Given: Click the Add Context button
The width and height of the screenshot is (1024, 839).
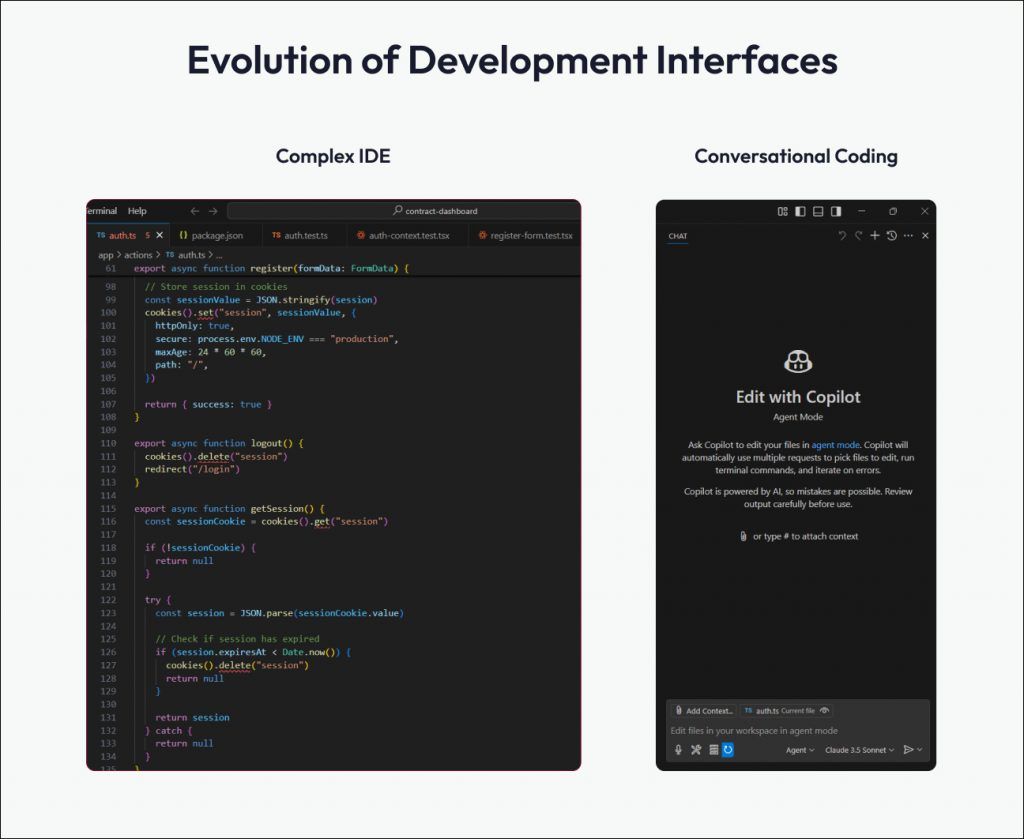Looking at the screenshot, I should pos(704,710).
